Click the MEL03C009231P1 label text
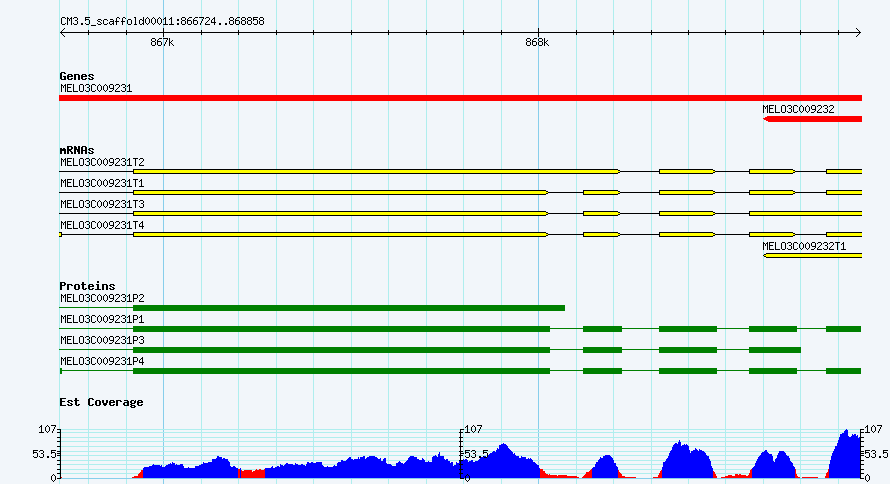 [102, 319]
